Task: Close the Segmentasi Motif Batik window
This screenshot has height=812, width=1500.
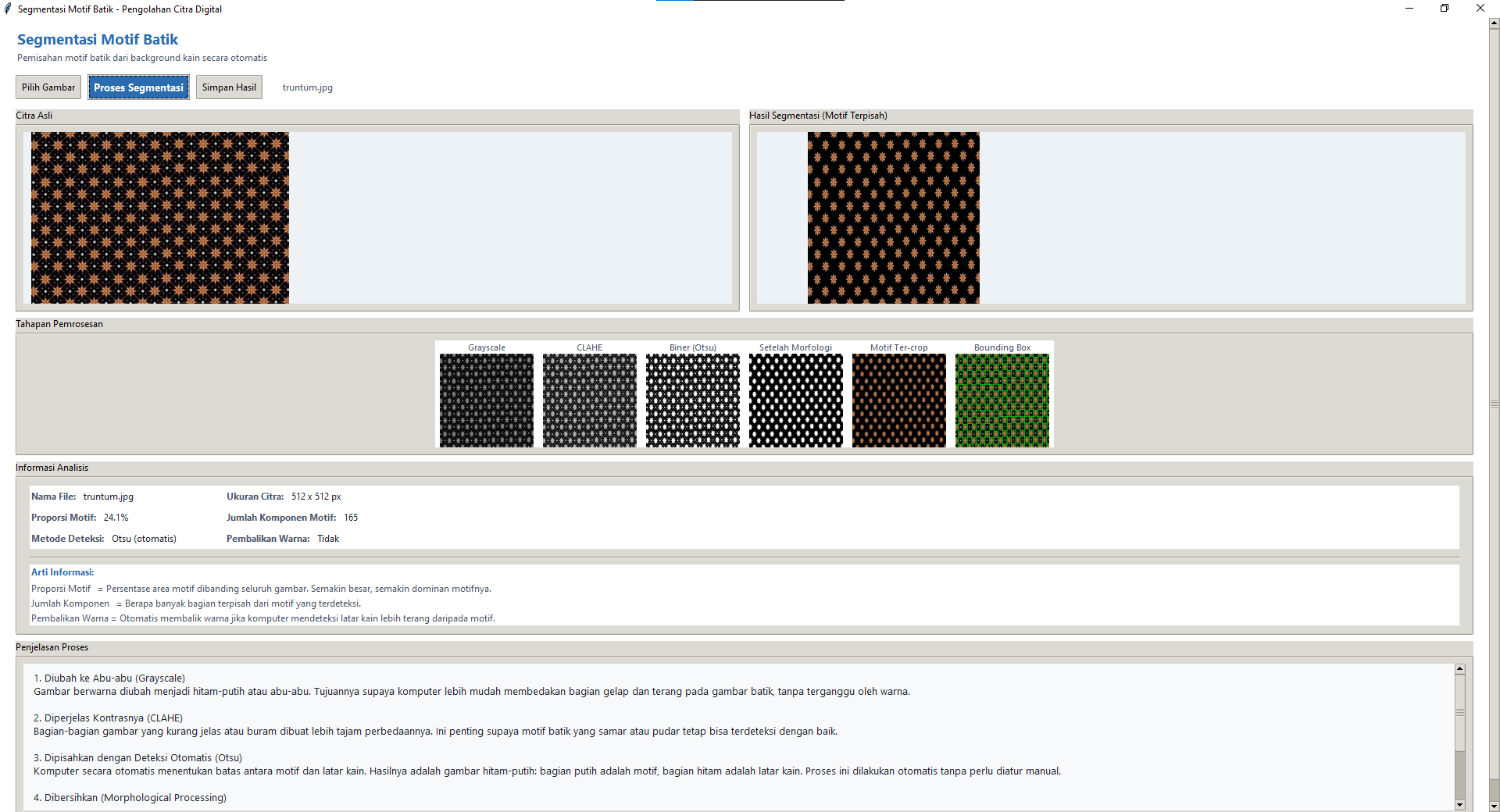Action: pyautogui.click(x=1480, y=9)
